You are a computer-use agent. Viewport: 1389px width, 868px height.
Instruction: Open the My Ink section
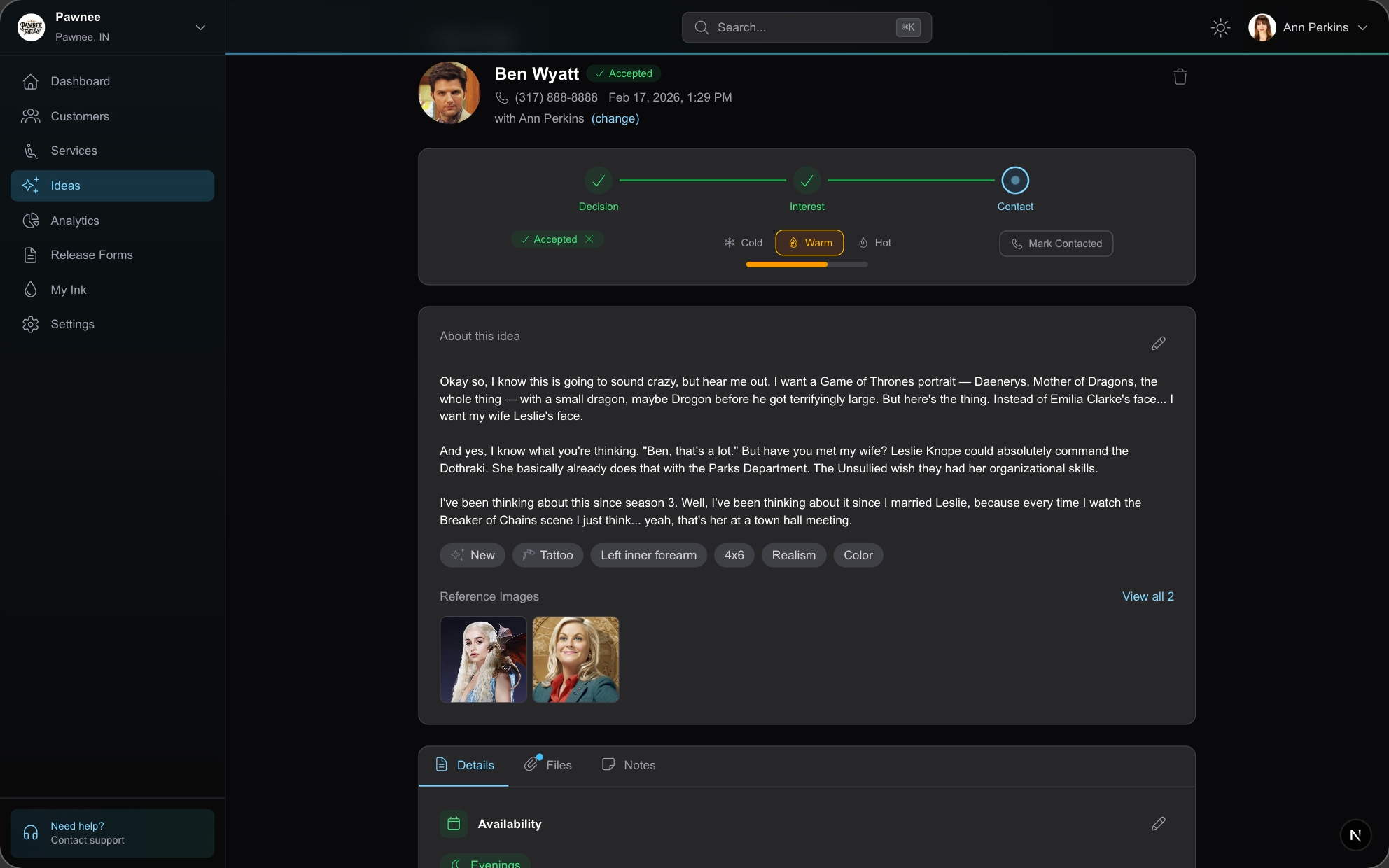pos(68,289)
